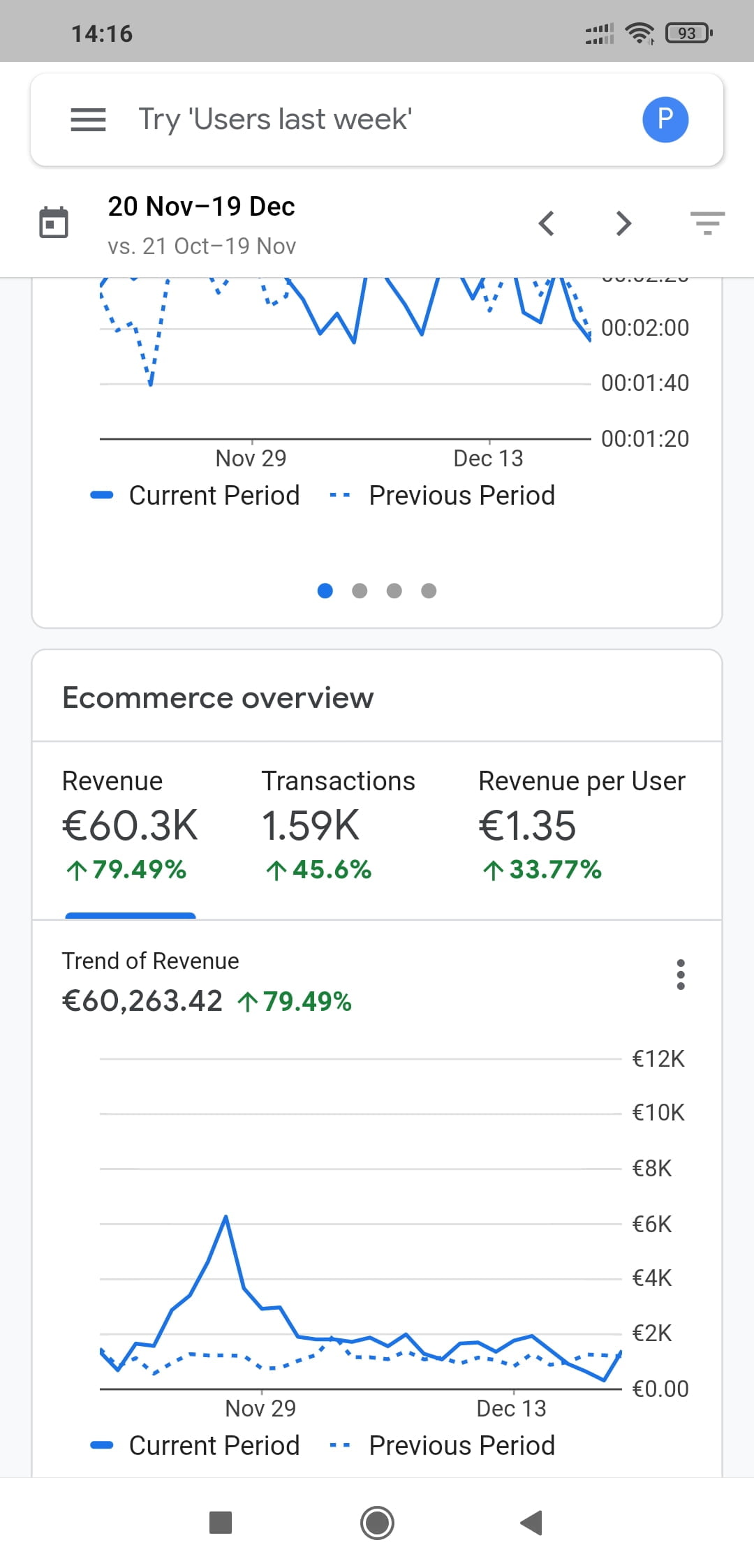
Task: Go to next date range arrow
Action: 623,223
